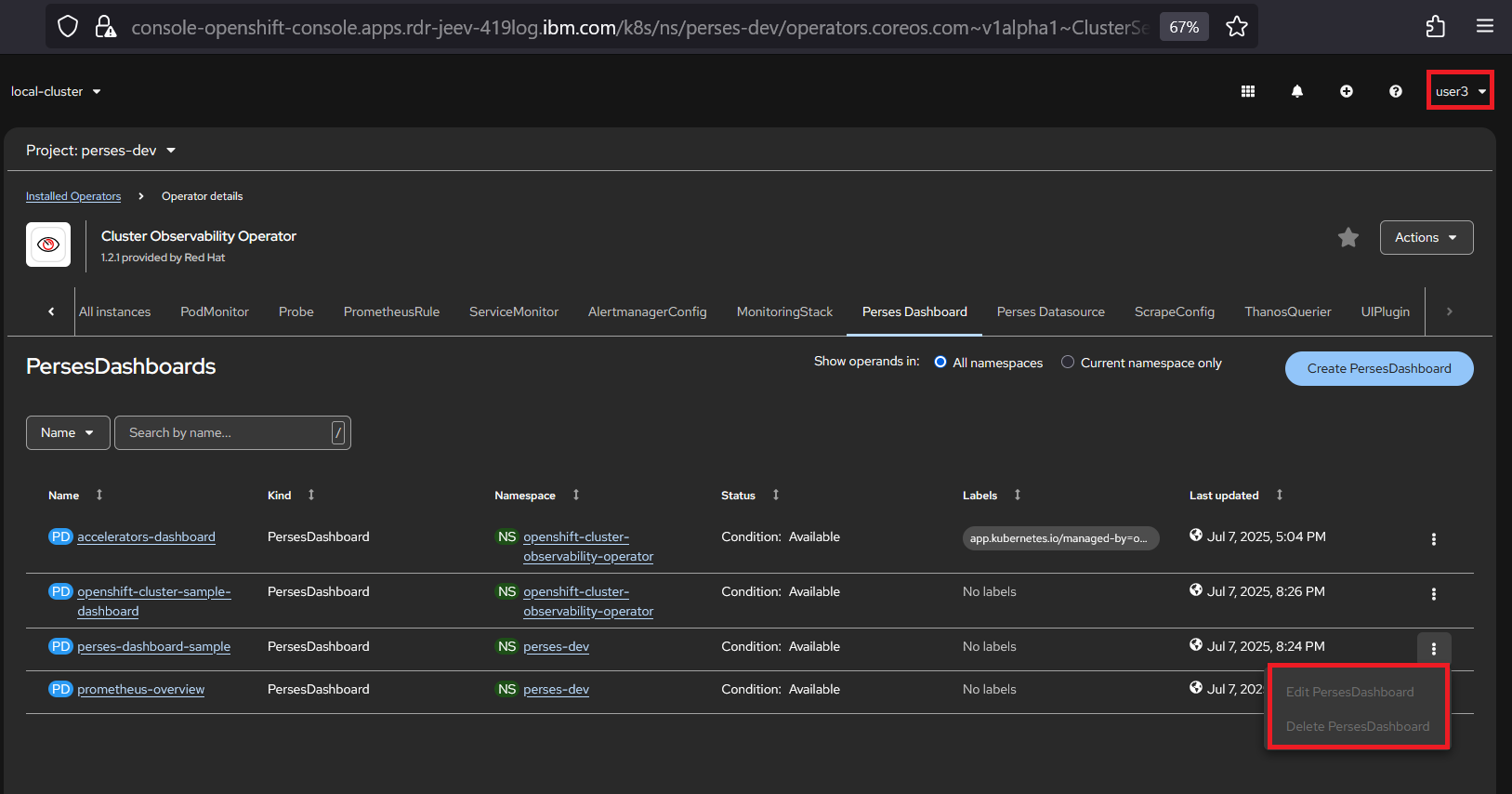Open kebab menu for accelerators-dashboard row

coord(1433,539)
